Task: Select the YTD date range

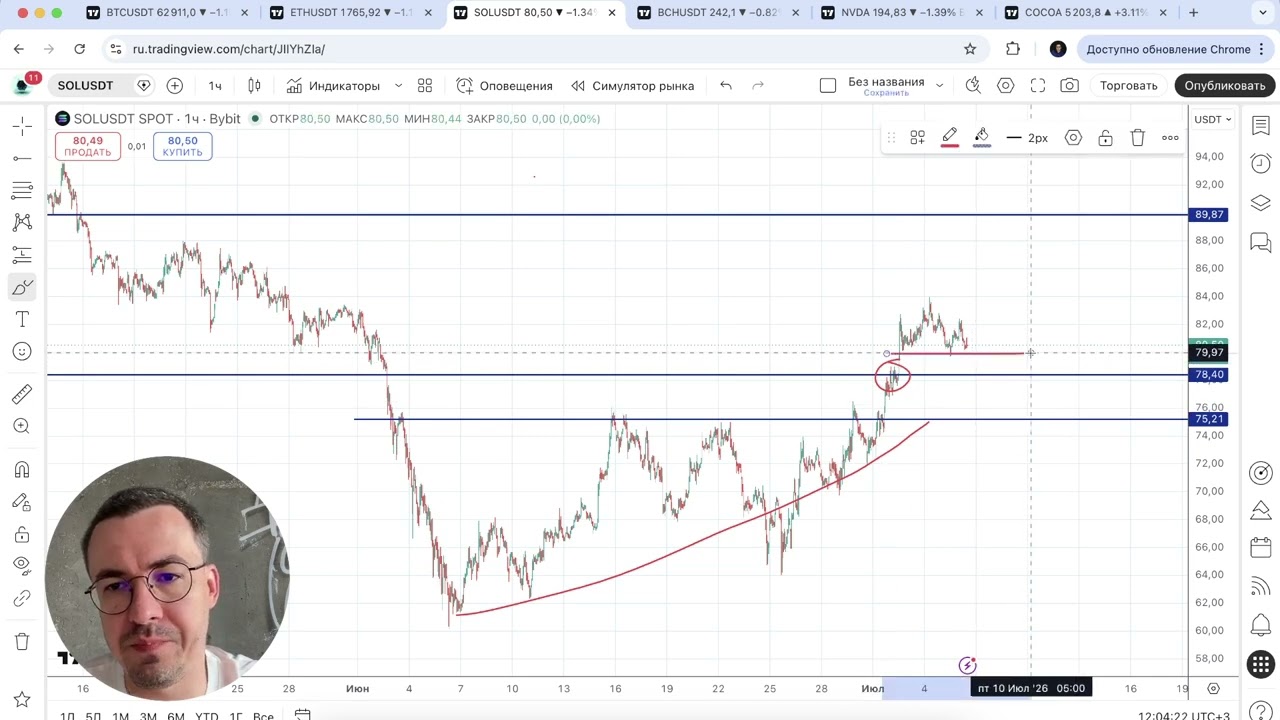Action: 206,716
